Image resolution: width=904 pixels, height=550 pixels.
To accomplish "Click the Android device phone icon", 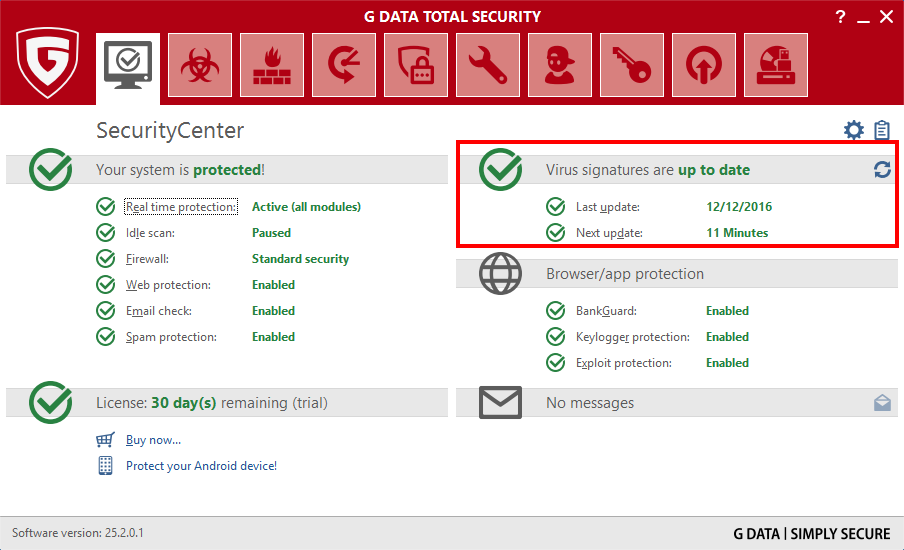I will (x=105, y=466).
